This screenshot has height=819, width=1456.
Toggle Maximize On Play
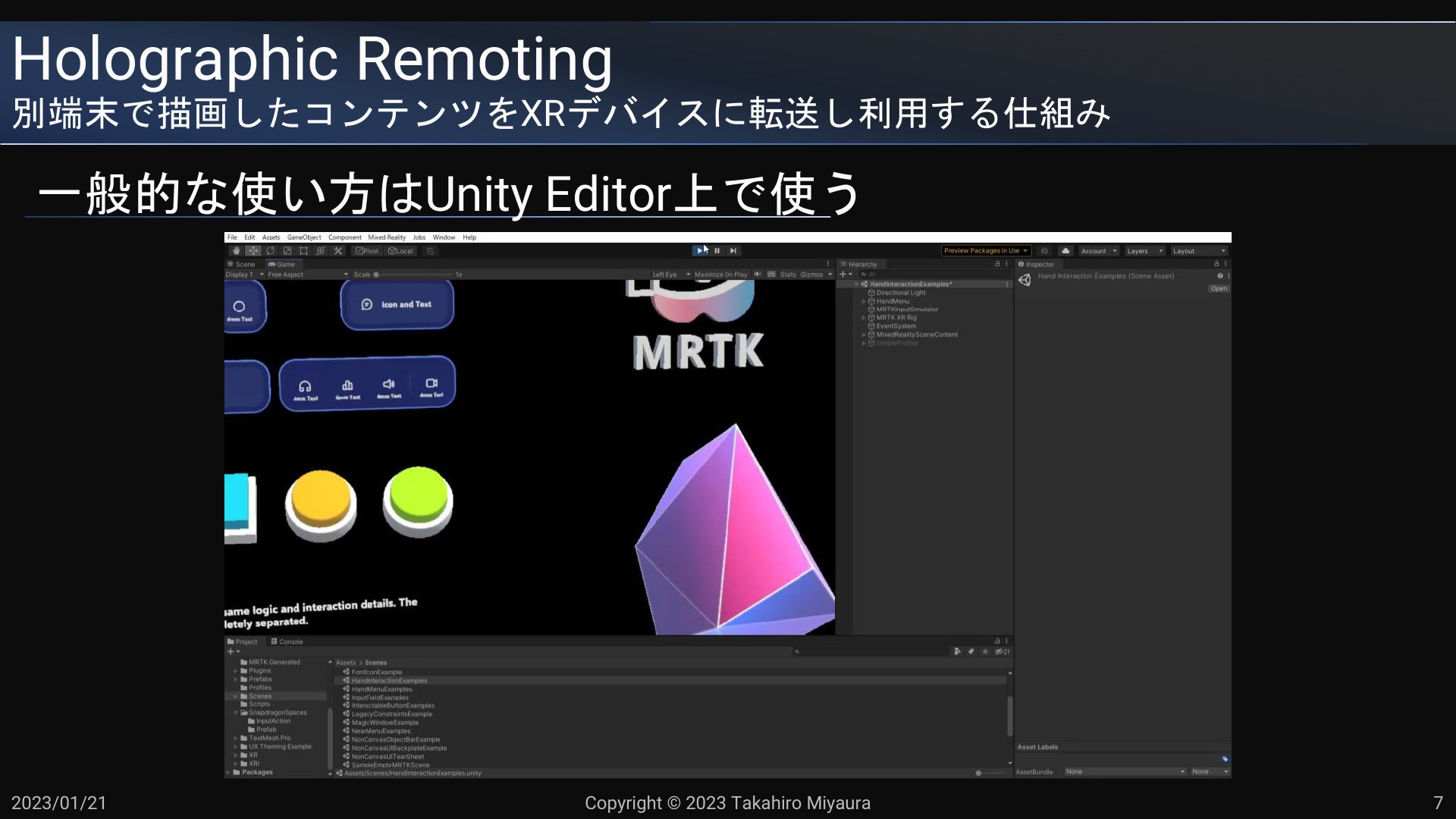(x=720, y=275)
